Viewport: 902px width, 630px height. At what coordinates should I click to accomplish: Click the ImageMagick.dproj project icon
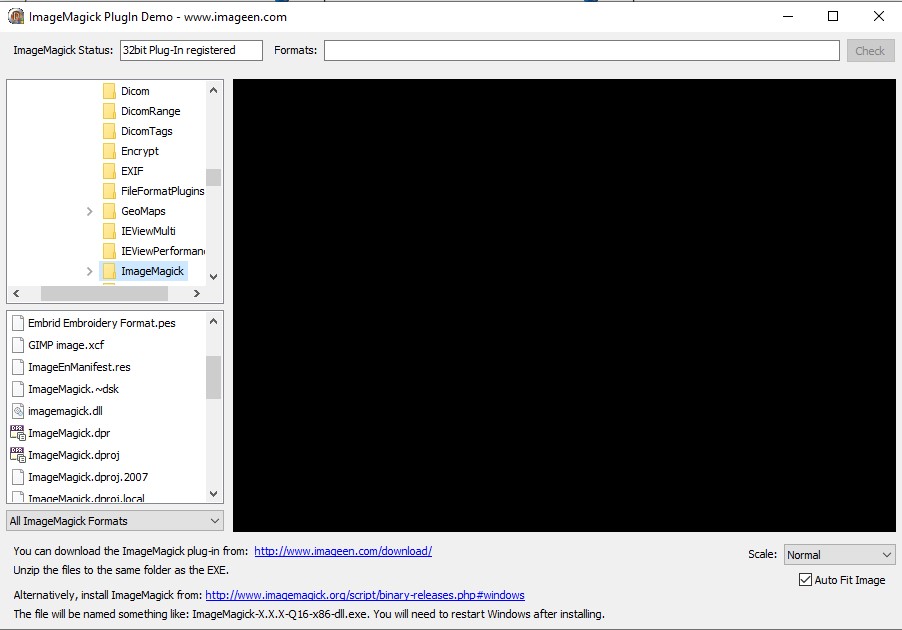(x=18, y=455)
